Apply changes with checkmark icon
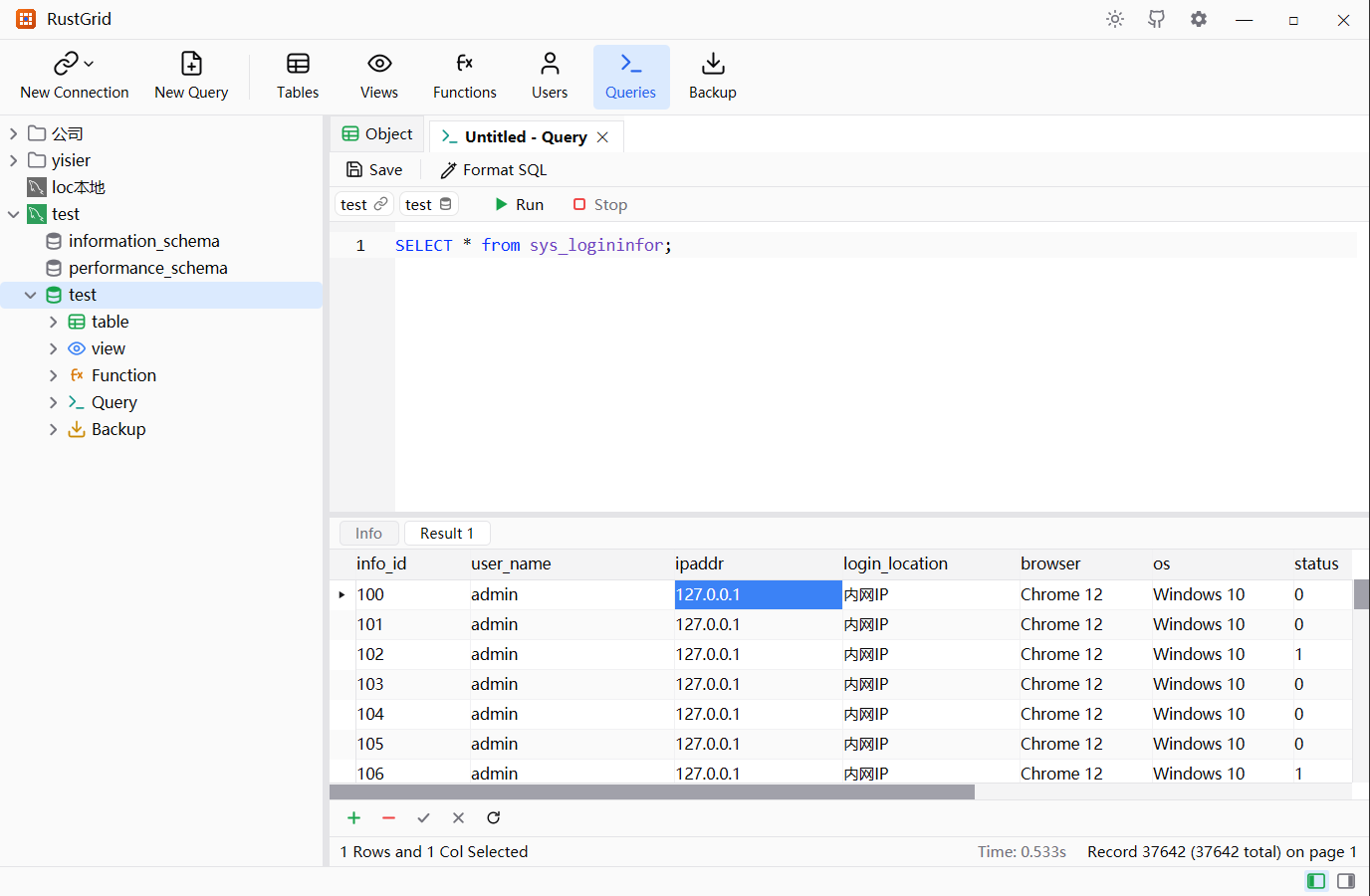 tap(423, 817)
